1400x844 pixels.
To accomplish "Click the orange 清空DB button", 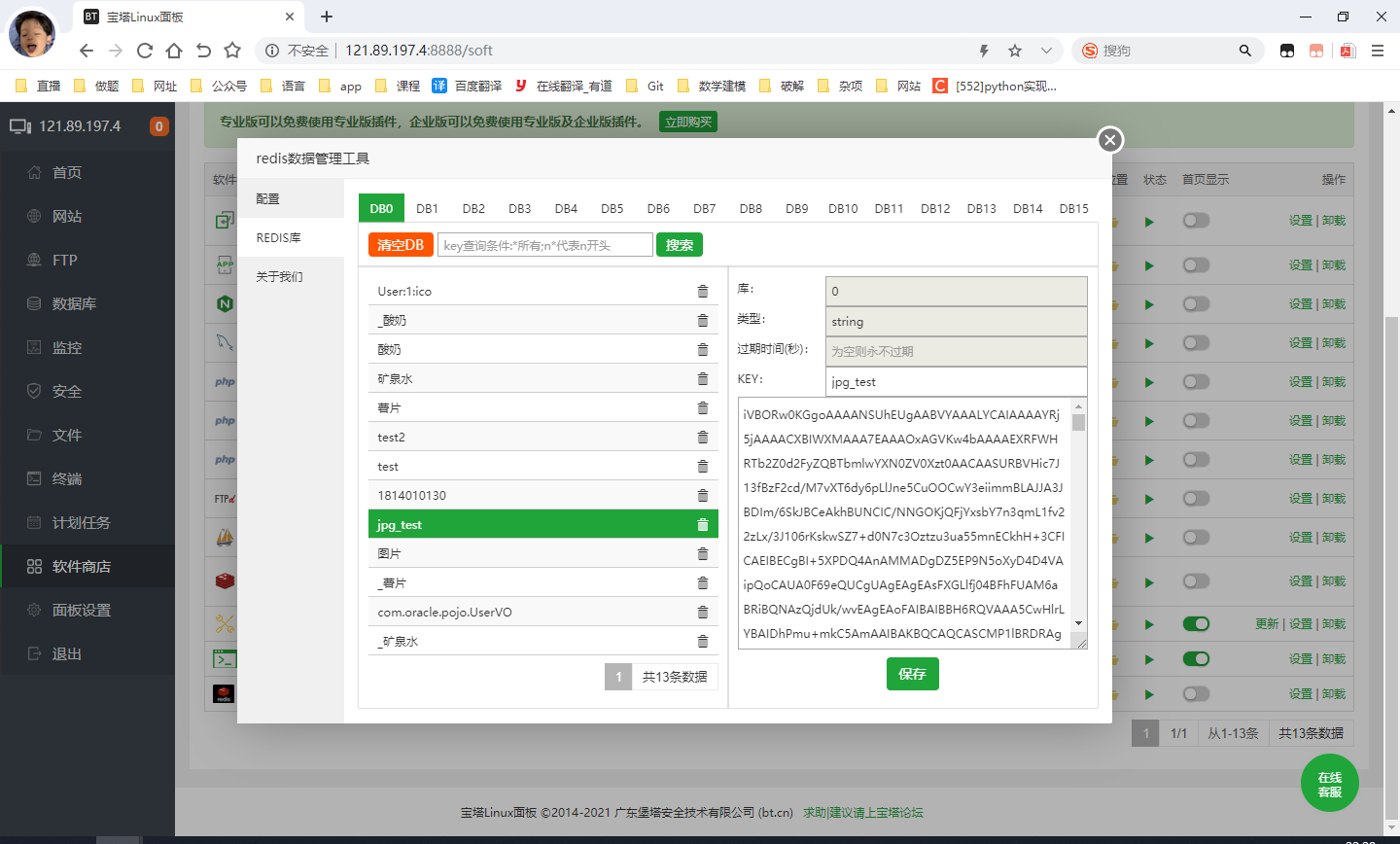I will (x=401, y=245).
